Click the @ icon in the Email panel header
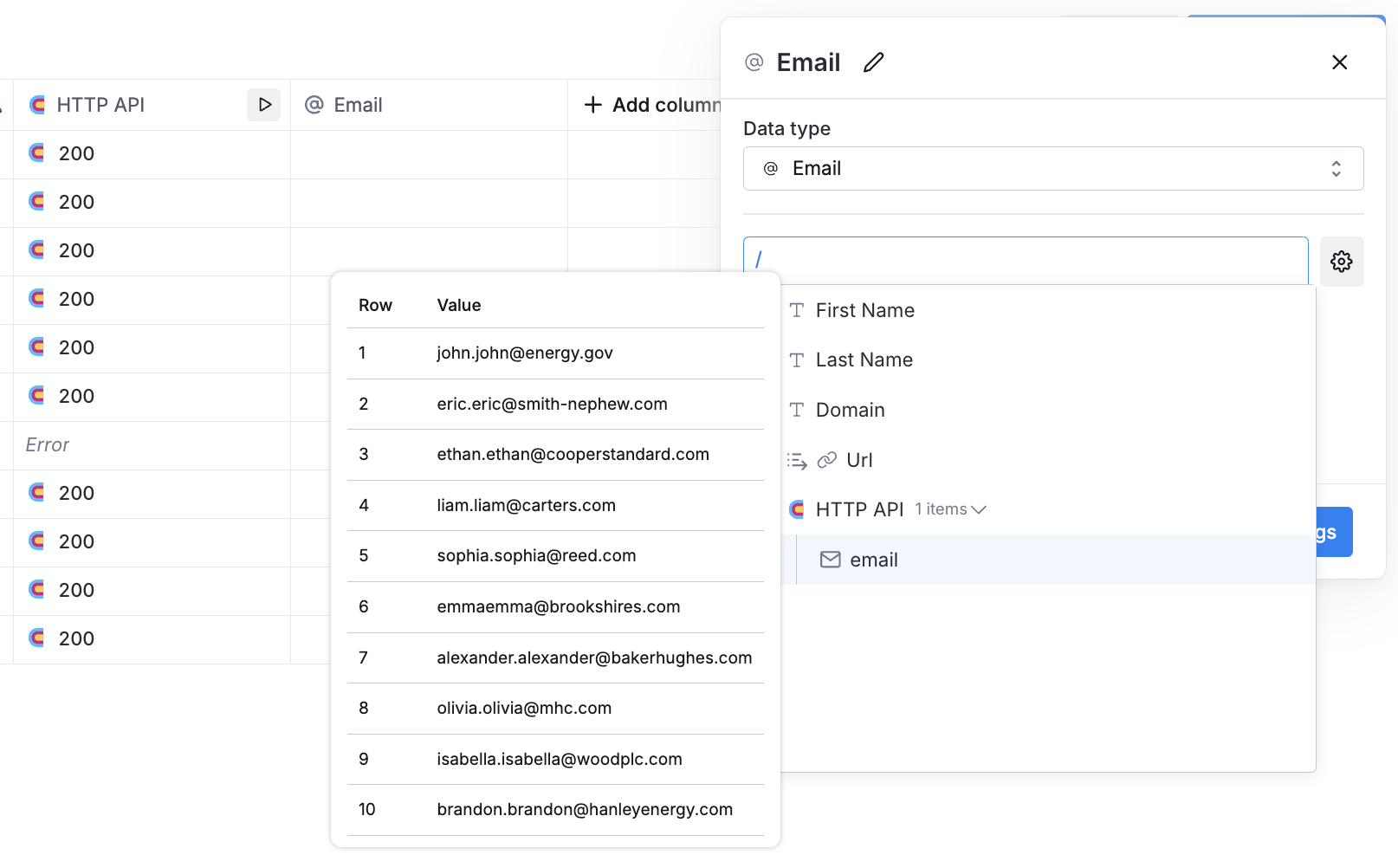The width and height of the screenshot is (1398, 868). pos(753,62)
